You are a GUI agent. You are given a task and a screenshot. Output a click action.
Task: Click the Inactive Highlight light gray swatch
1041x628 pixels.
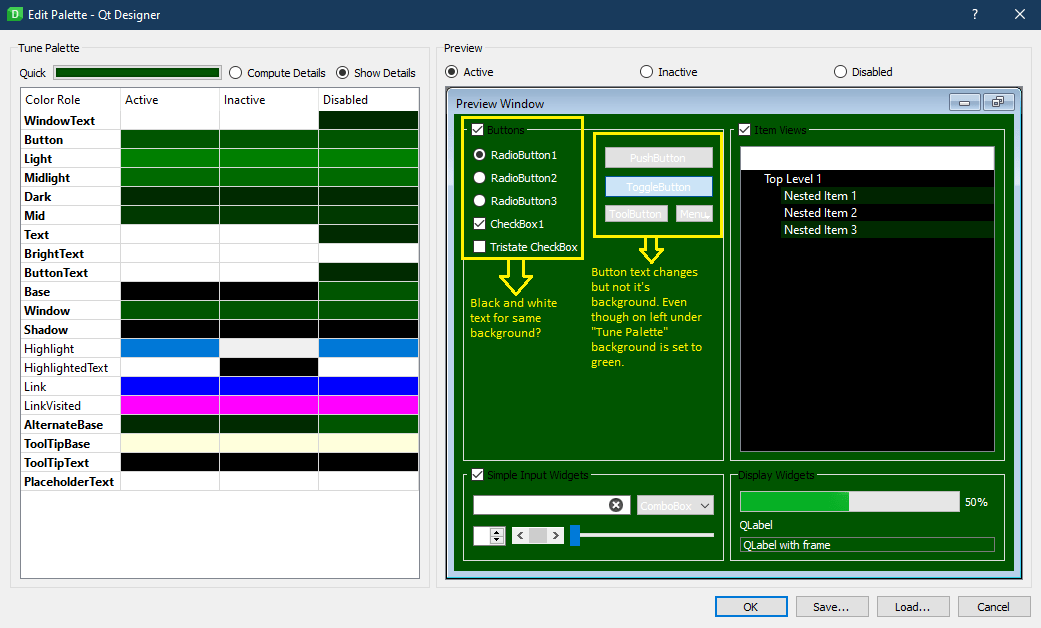(x=269, y=348)
